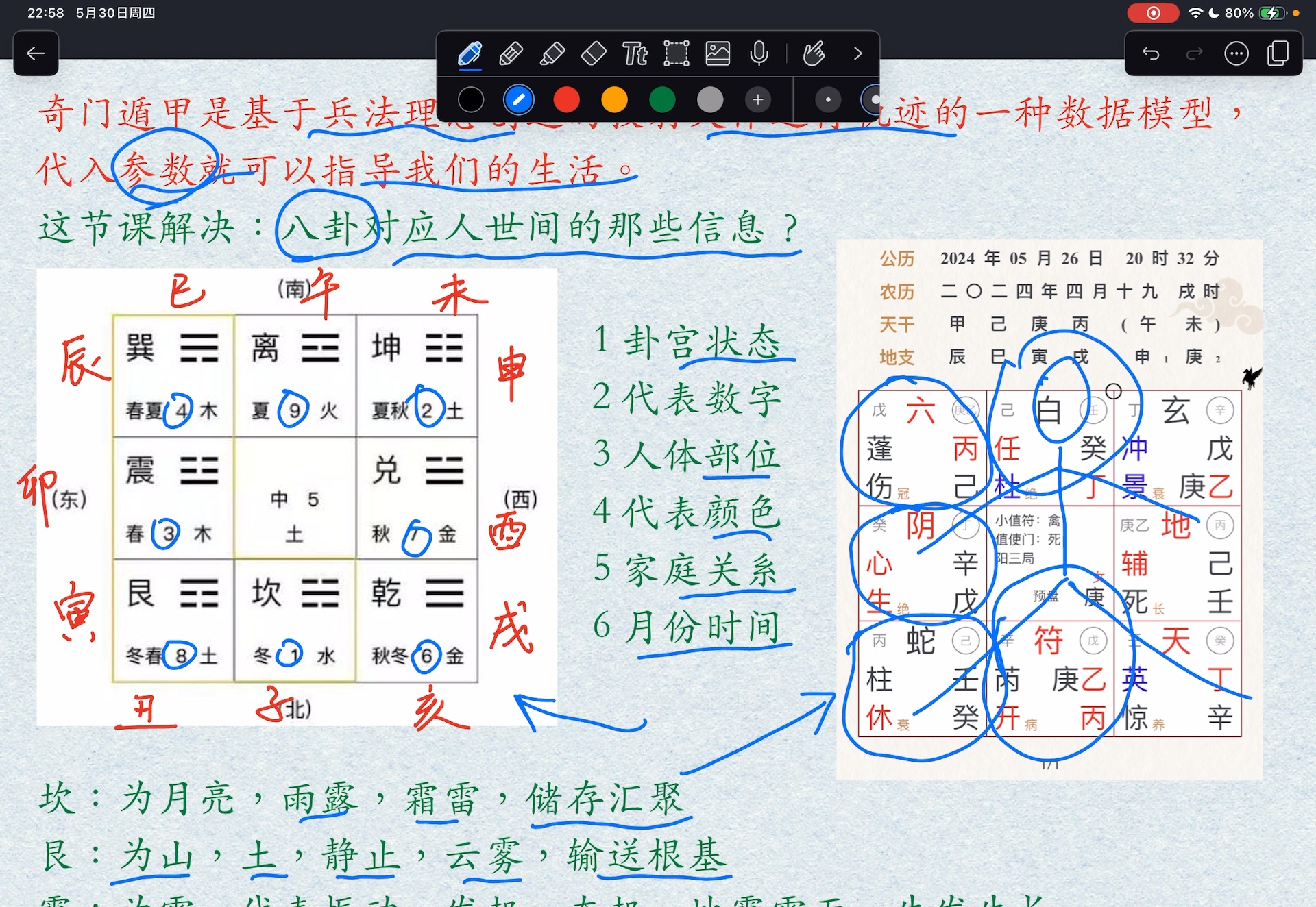Tap the 地 辅 死 palace in the chart
This screenshot has width=1316, height=907.
click(x=1178, y=563)
